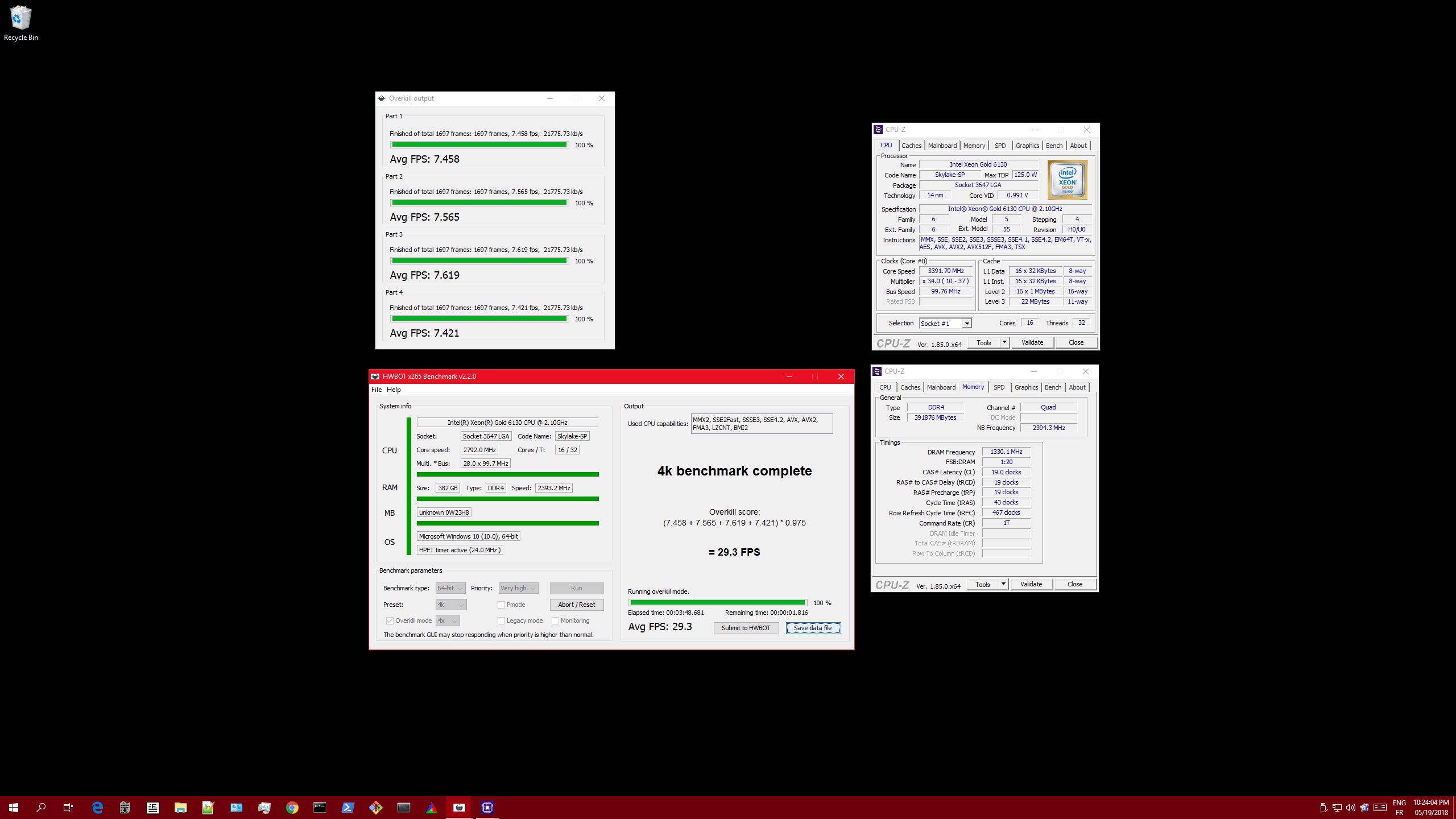Click the Submit to HWBOT button
Viewport: 1456px width, 819px height.
tap(746, 628)
